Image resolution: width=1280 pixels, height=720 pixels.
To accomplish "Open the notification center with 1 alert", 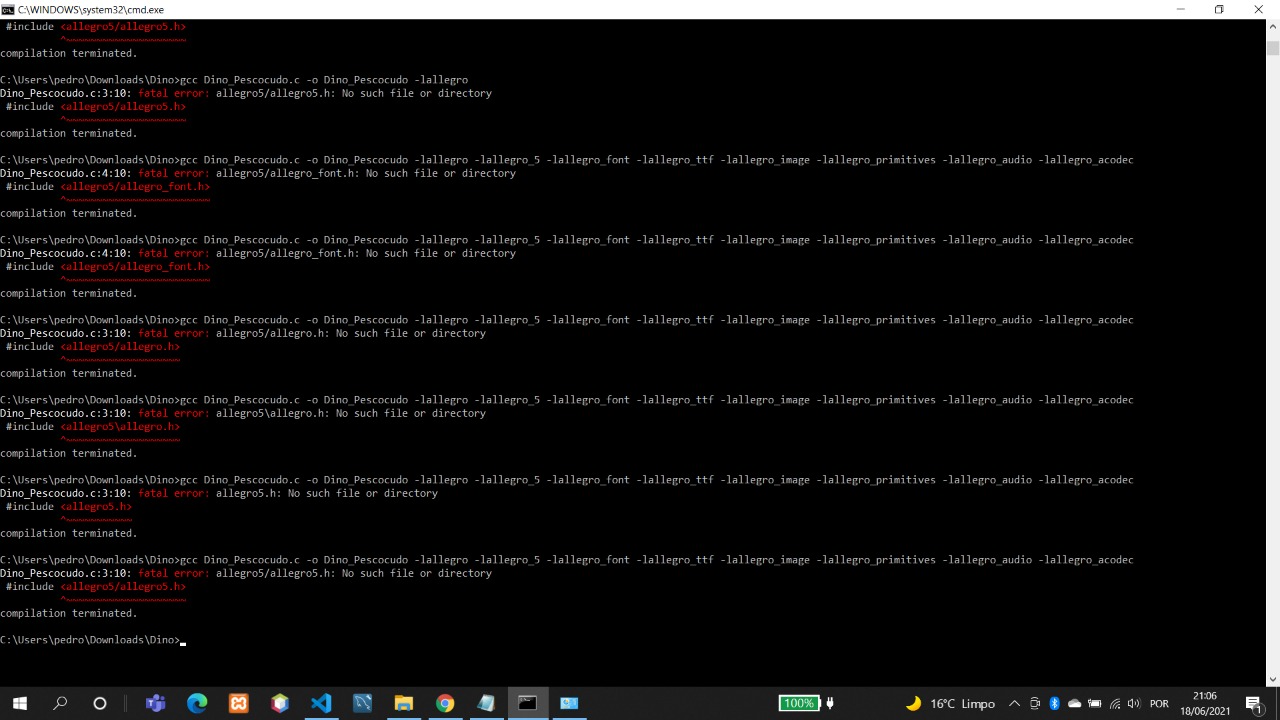I will point(1254,703).
